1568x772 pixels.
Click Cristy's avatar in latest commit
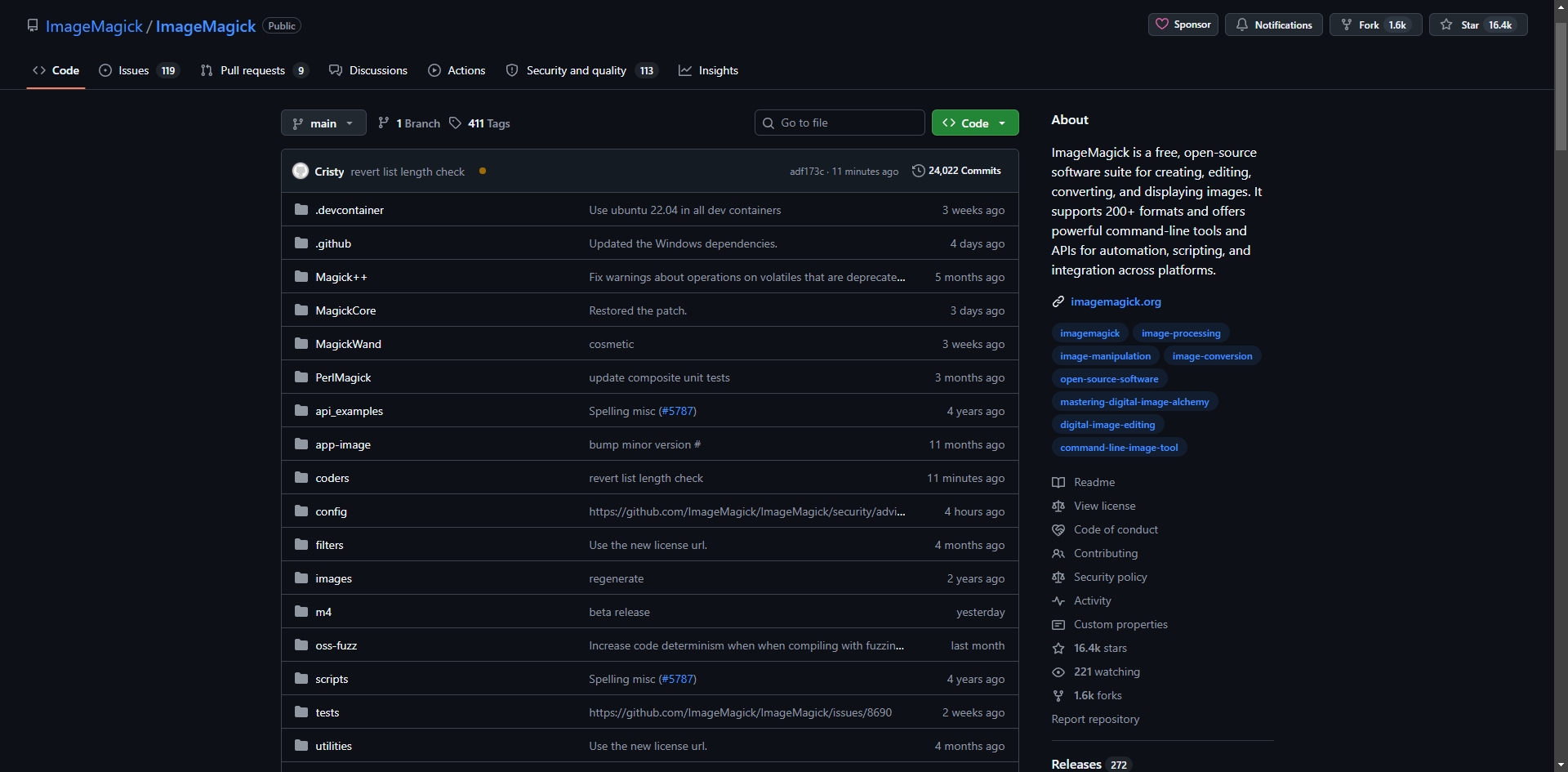pyautogui.click(x=301, y=171)
